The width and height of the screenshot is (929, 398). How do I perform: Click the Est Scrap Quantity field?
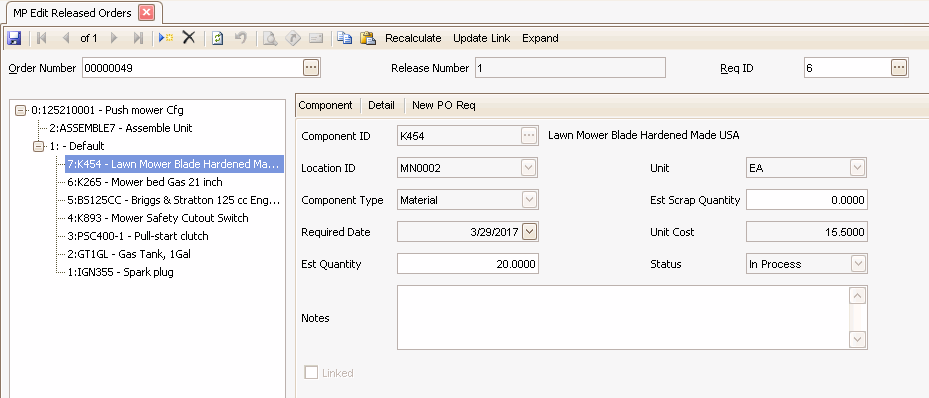806,200
